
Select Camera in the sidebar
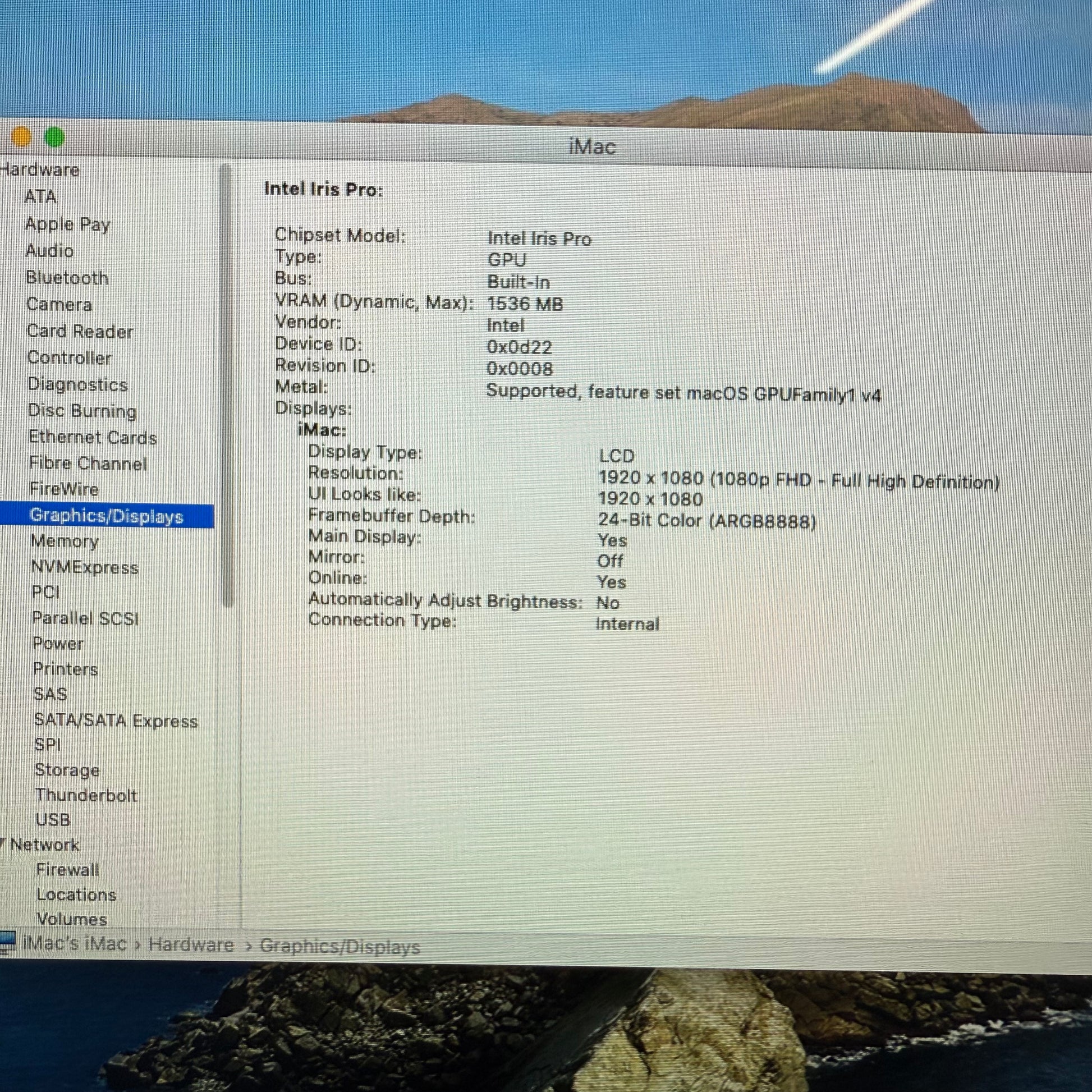(59, 304)
